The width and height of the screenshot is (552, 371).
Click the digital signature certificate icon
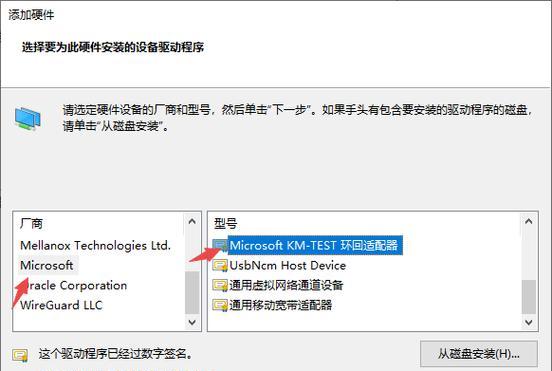[x=20, y=355]
